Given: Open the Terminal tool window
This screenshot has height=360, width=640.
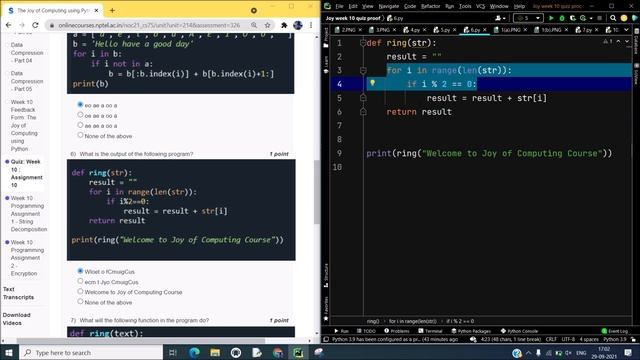Looking at the screenshot, I should [430, 331].
